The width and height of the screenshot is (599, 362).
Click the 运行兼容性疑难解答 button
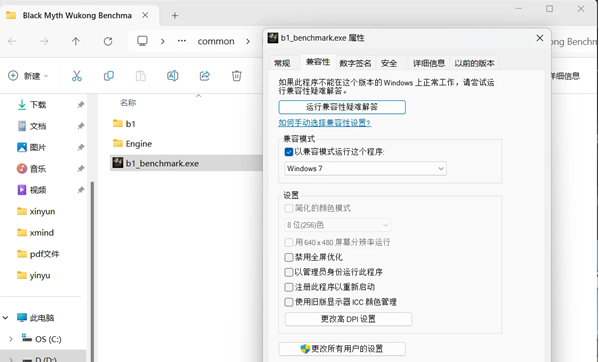click(x=342, y=107)
